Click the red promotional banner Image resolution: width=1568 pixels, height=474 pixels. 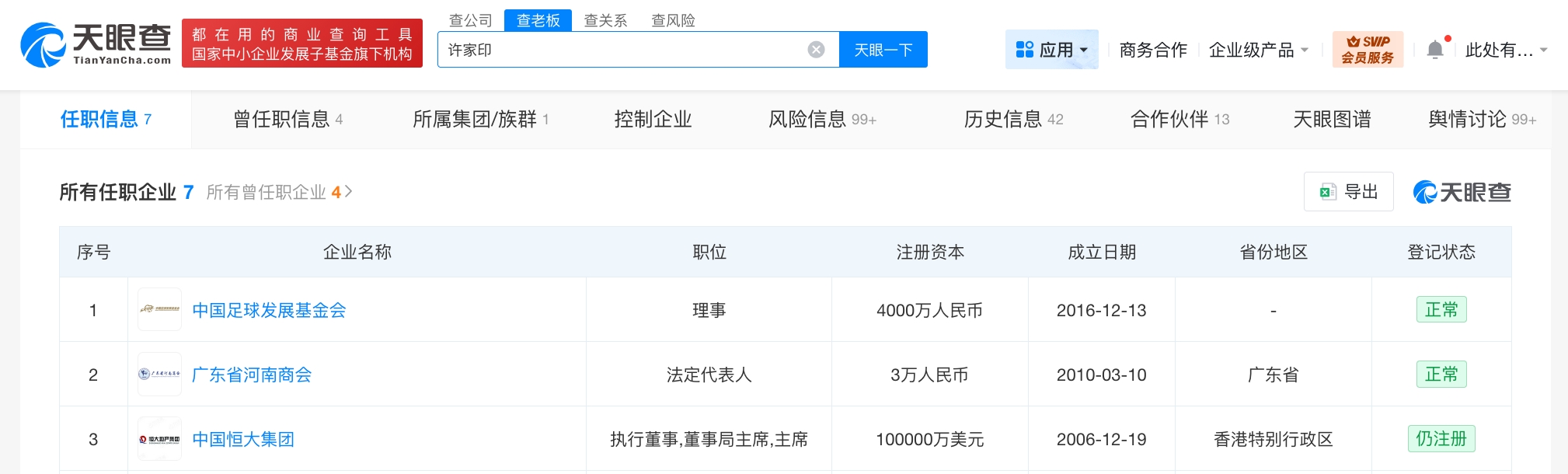click(x=302, y=44)
